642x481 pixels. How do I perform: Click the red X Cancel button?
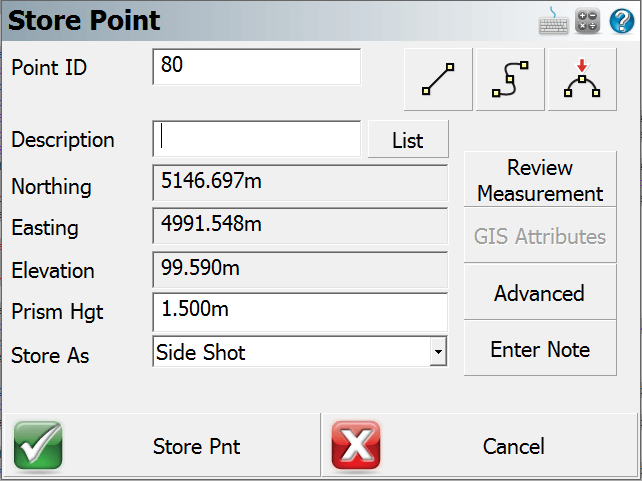pyautogui.click(x=480, y=445)
